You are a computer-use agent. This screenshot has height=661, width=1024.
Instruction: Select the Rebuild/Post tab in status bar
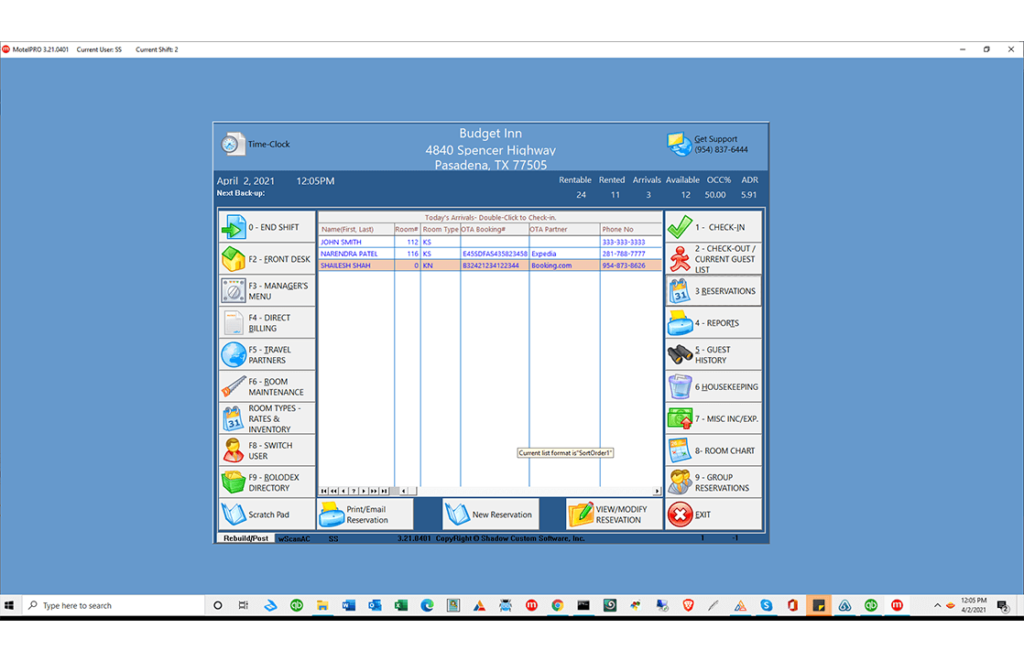245,539
